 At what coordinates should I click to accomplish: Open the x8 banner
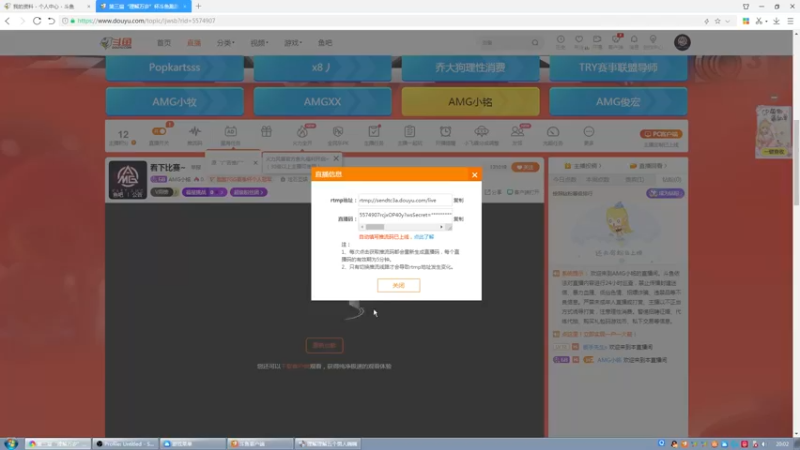(322, 67)
